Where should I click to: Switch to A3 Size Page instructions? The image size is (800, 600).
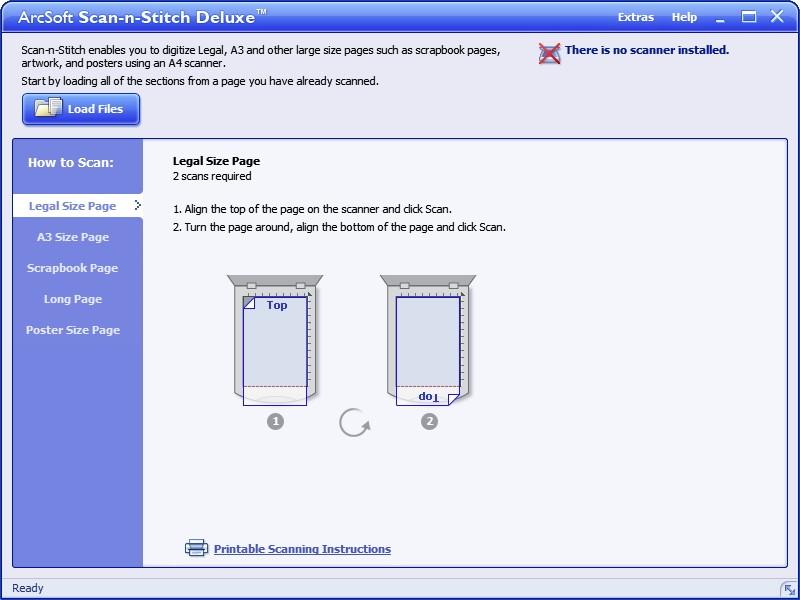73,237
